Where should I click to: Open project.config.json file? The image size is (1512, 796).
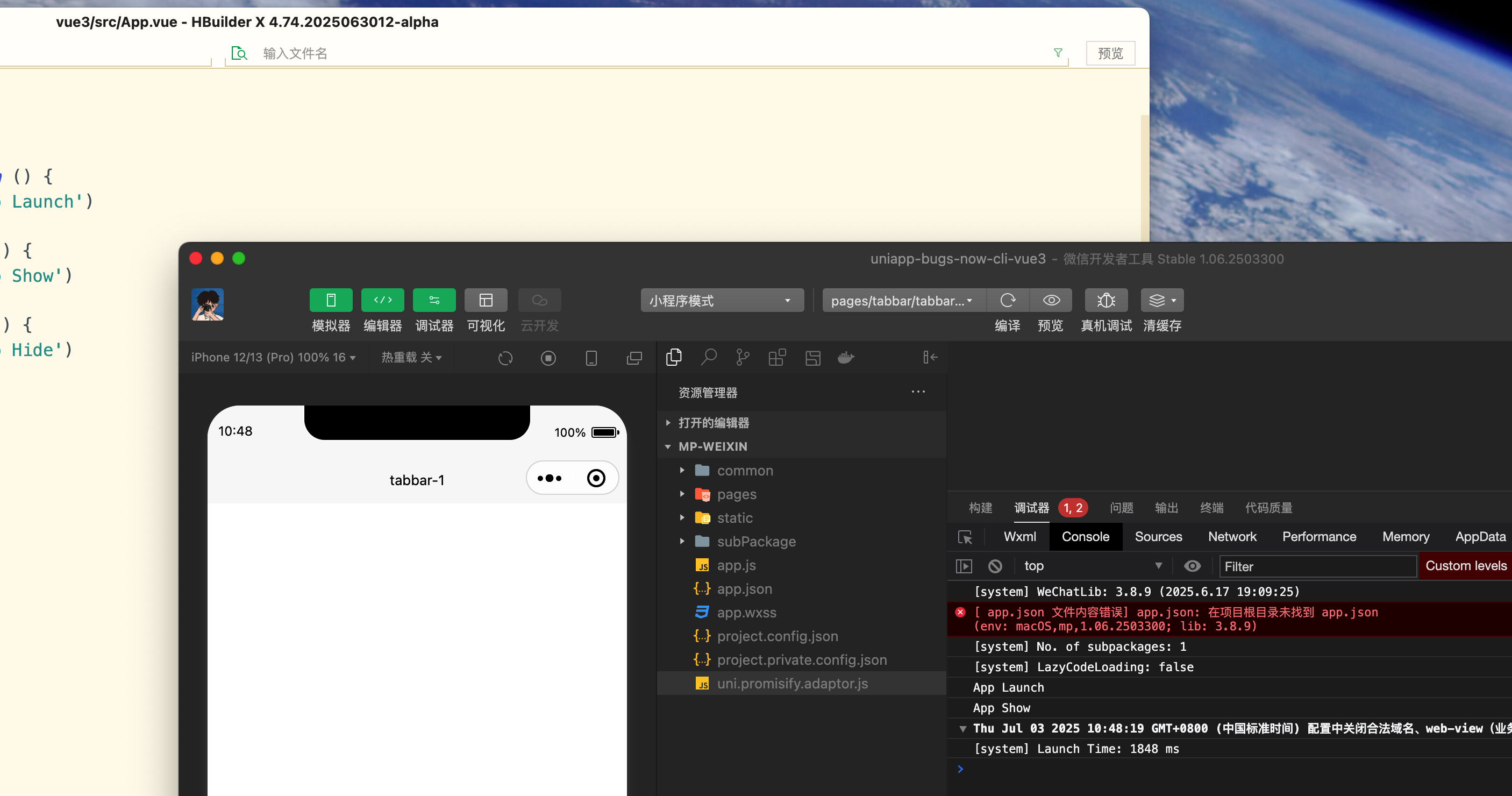(801, 636)
